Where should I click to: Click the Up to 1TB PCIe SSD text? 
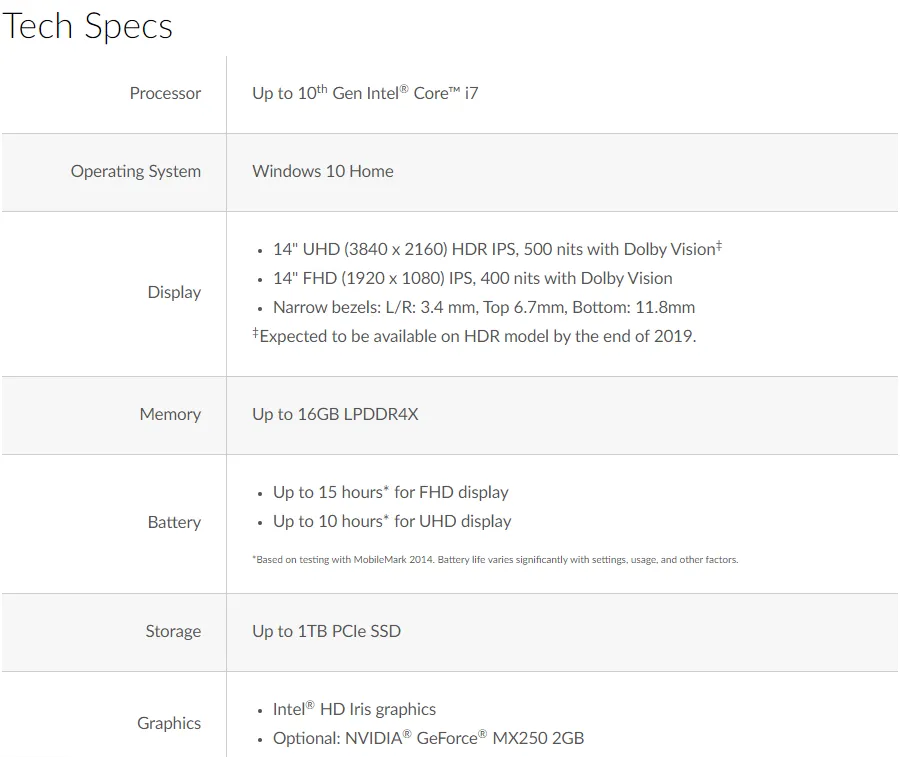pyautogui.click(x=326, y=631)
